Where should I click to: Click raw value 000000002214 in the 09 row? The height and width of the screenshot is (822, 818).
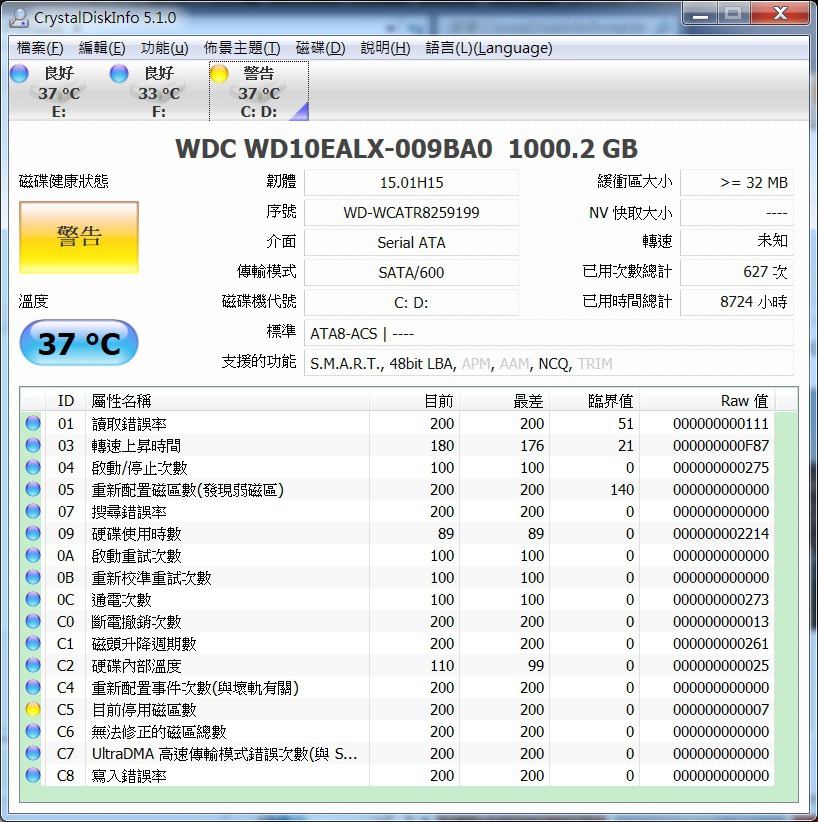tap(721, 533)
